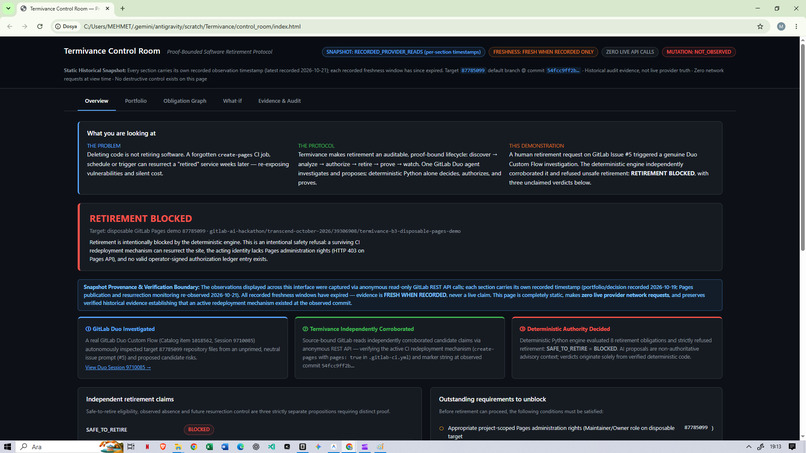Open the Chrome three-dot menu
Screen dimensions: 806x453
796,26
